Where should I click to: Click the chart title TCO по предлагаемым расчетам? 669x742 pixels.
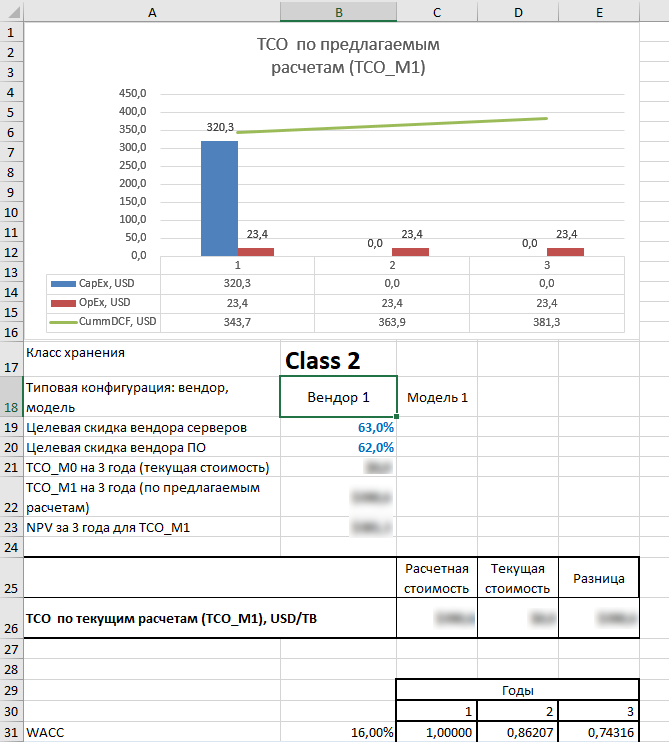[348, 56]
